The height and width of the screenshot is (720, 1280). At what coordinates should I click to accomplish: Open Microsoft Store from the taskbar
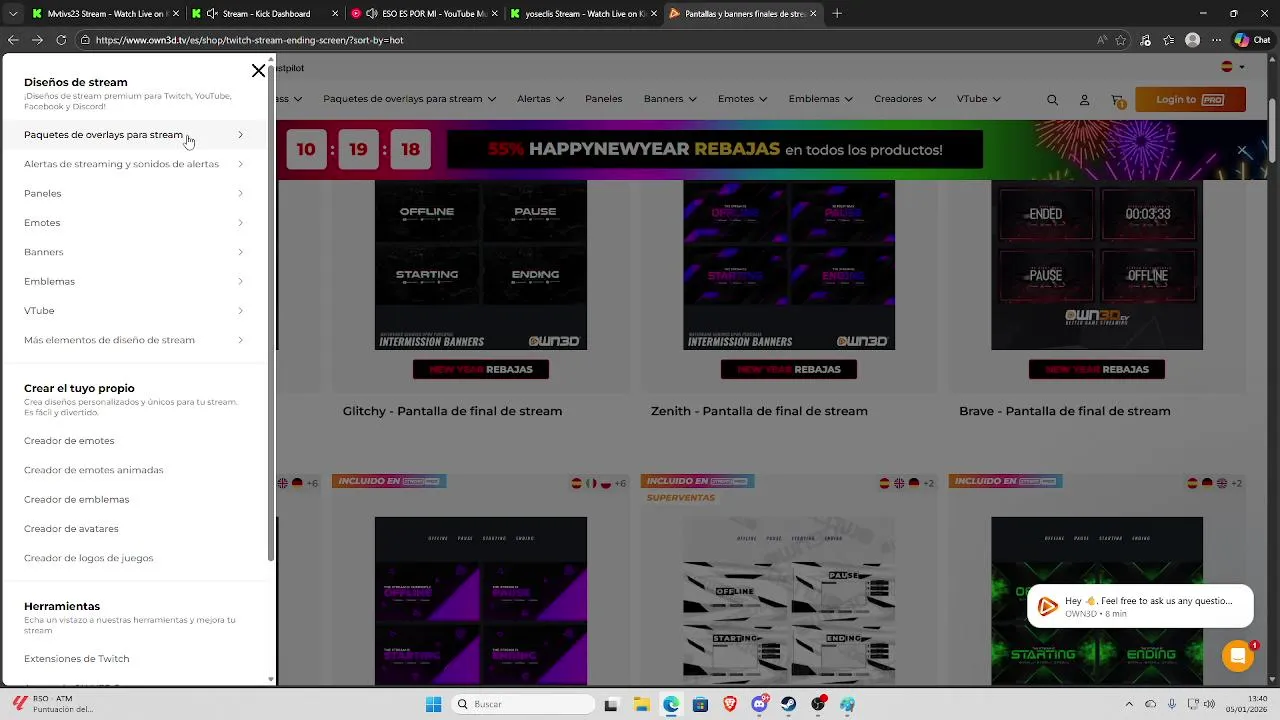click(700, 704)
